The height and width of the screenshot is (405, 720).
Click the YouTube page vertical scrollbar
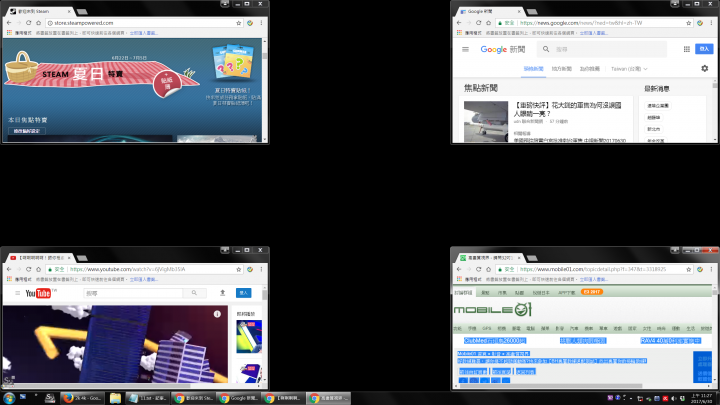pos(264,294)
